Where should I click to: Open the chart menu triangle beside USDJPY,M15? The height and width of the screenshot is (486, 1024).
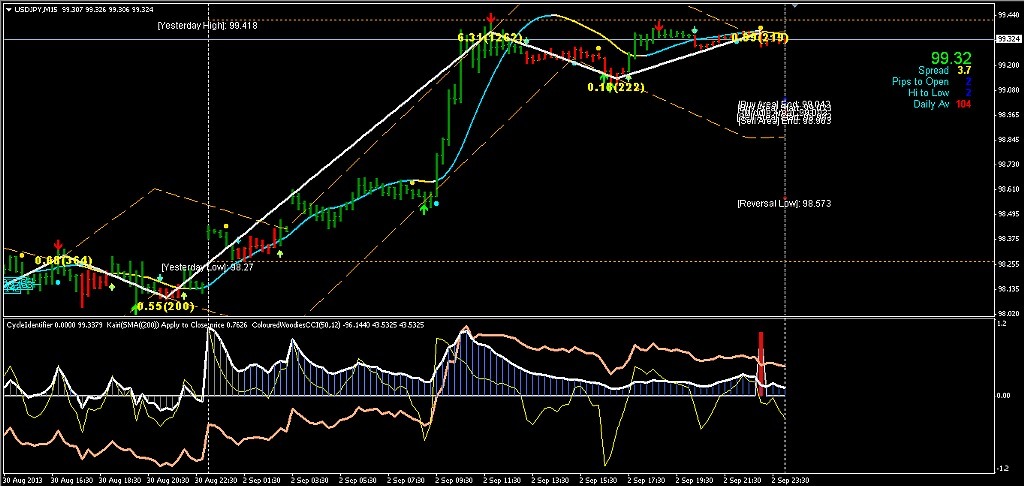pyautogui.click(x=8, y=8)
